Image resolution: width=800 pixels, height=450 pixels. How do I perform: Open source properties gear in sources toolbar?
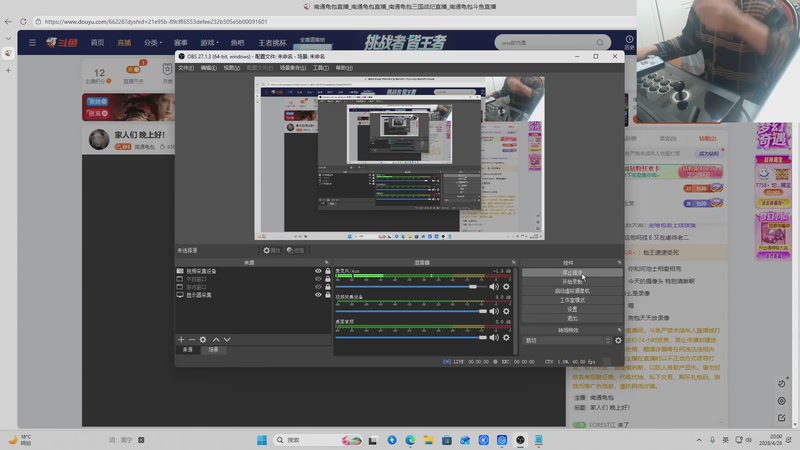coord(203,339)
